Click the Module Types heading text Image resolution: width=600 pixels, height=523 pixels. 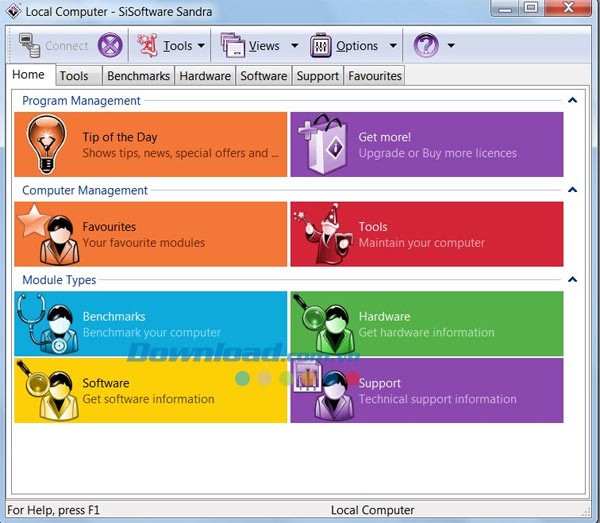click(x=59, y=280)
